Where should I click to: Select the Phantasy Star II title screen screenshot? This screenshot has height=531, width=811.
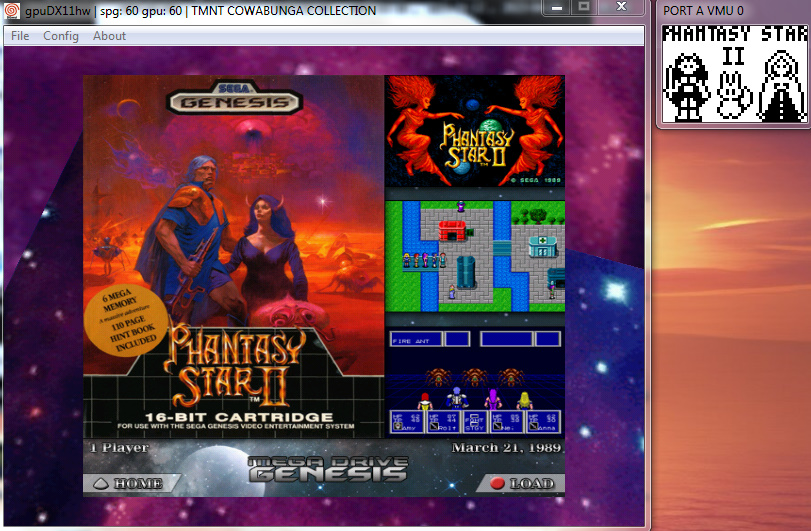[x=475, y=131]
